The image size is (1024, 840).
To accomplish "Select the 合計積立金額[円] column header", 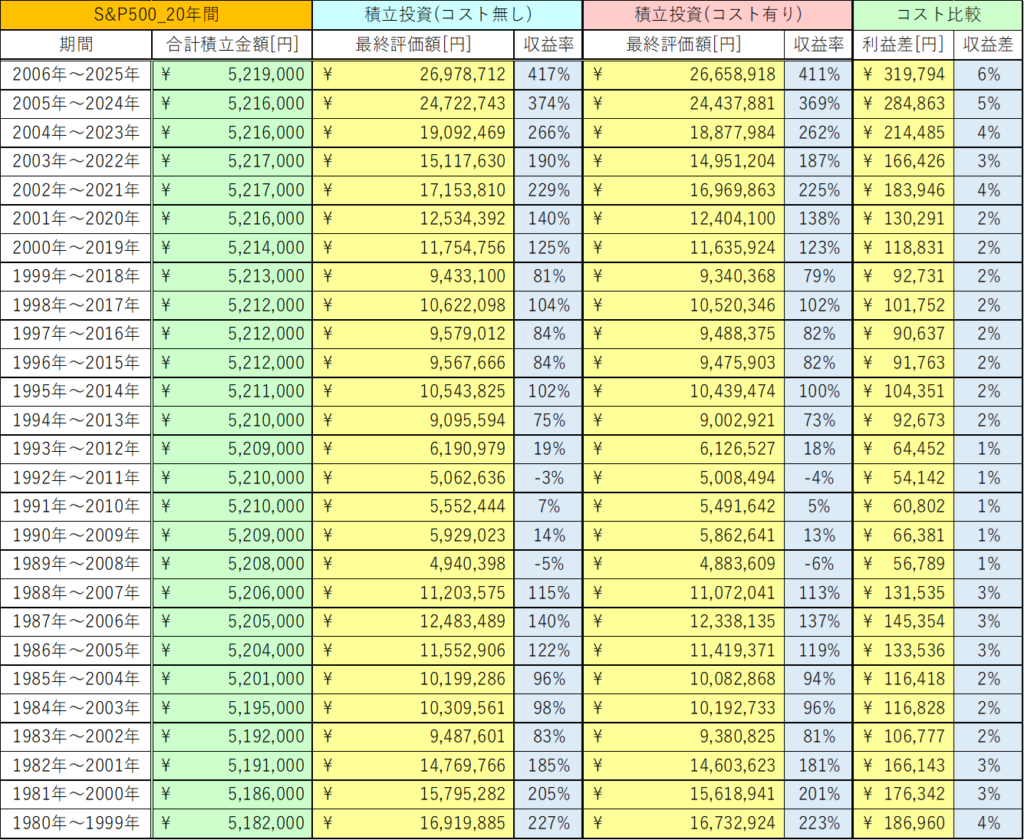I will 232,45.
